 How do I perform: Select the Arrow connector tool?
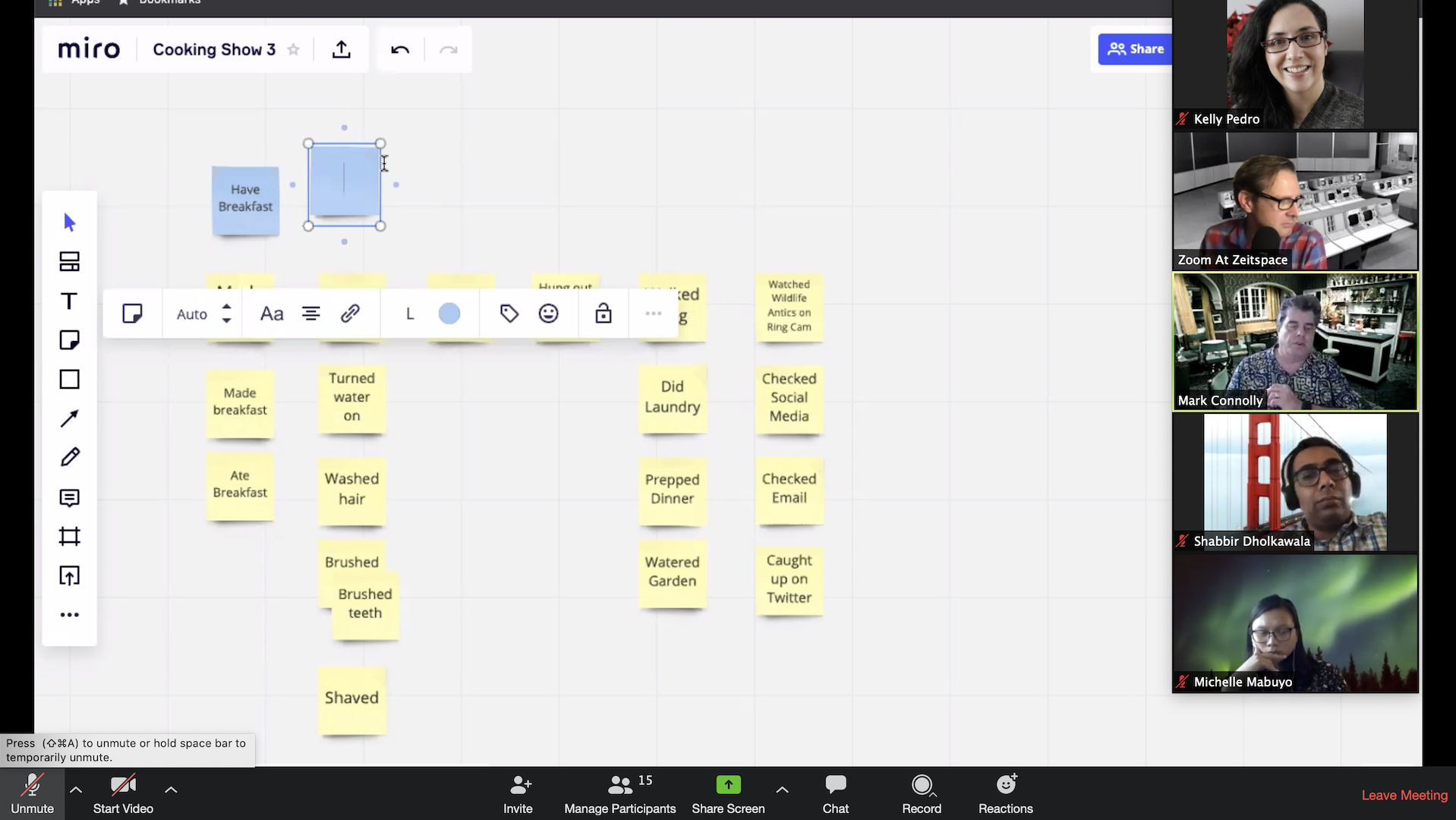click(69, 418)
